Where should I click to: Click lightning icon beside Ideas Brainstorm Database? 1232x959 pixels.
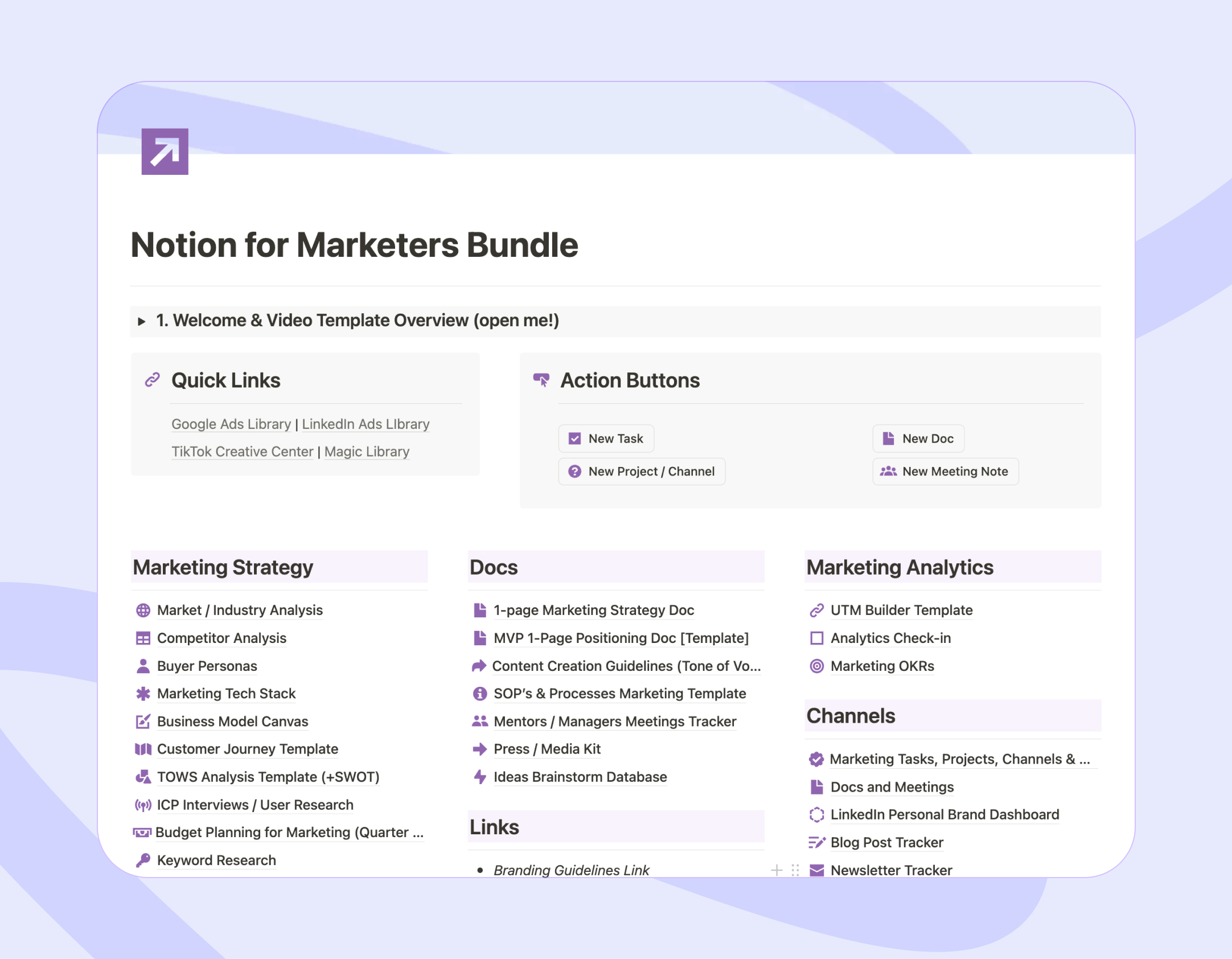coord(480,777)
